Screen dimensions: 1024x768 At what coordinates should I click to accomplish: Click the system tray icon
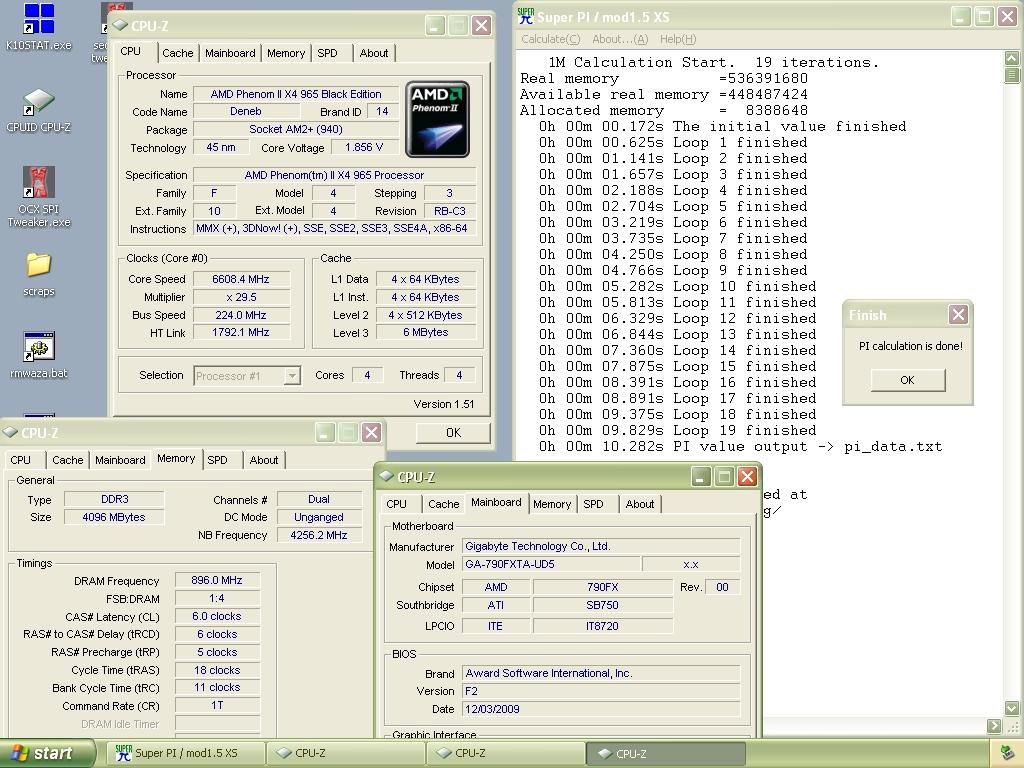(1007, 752)
